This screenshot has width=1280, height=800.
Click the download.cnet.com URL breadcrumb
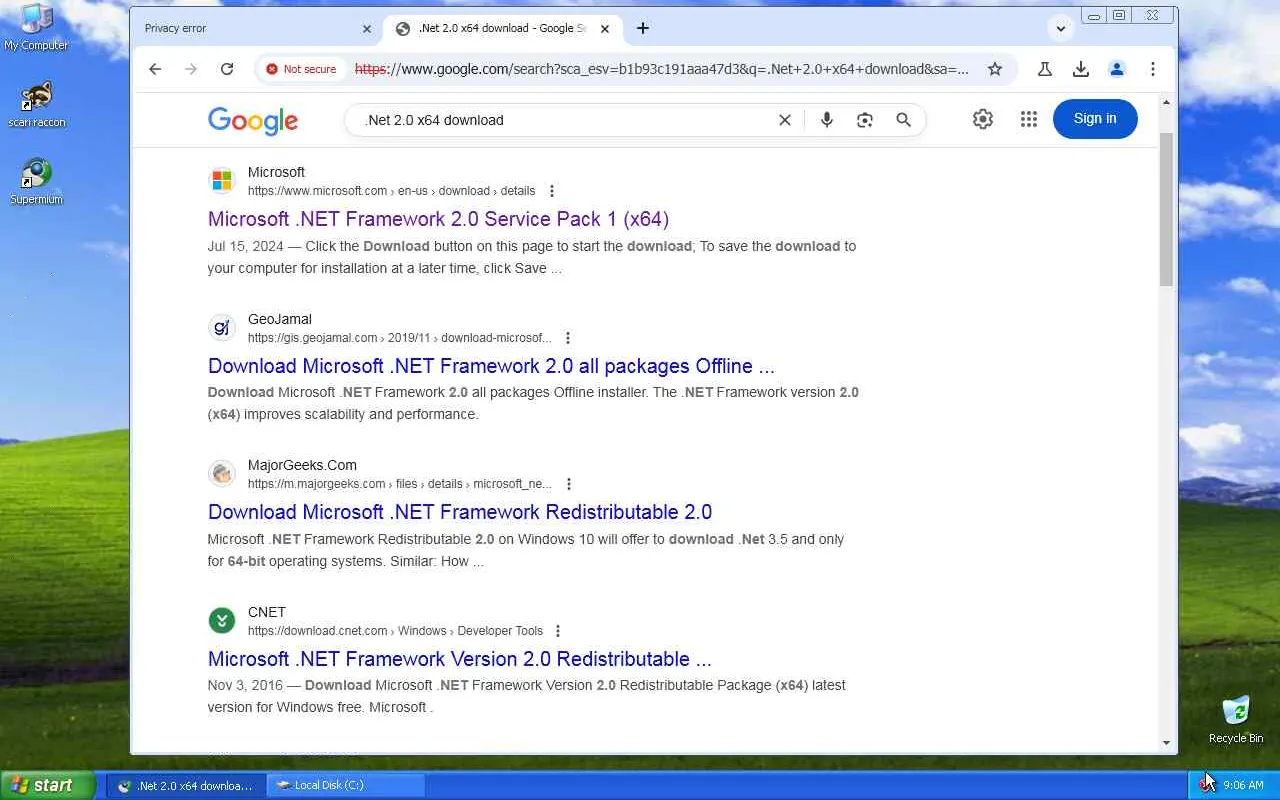pyautogui.click(x=395, y=631)
